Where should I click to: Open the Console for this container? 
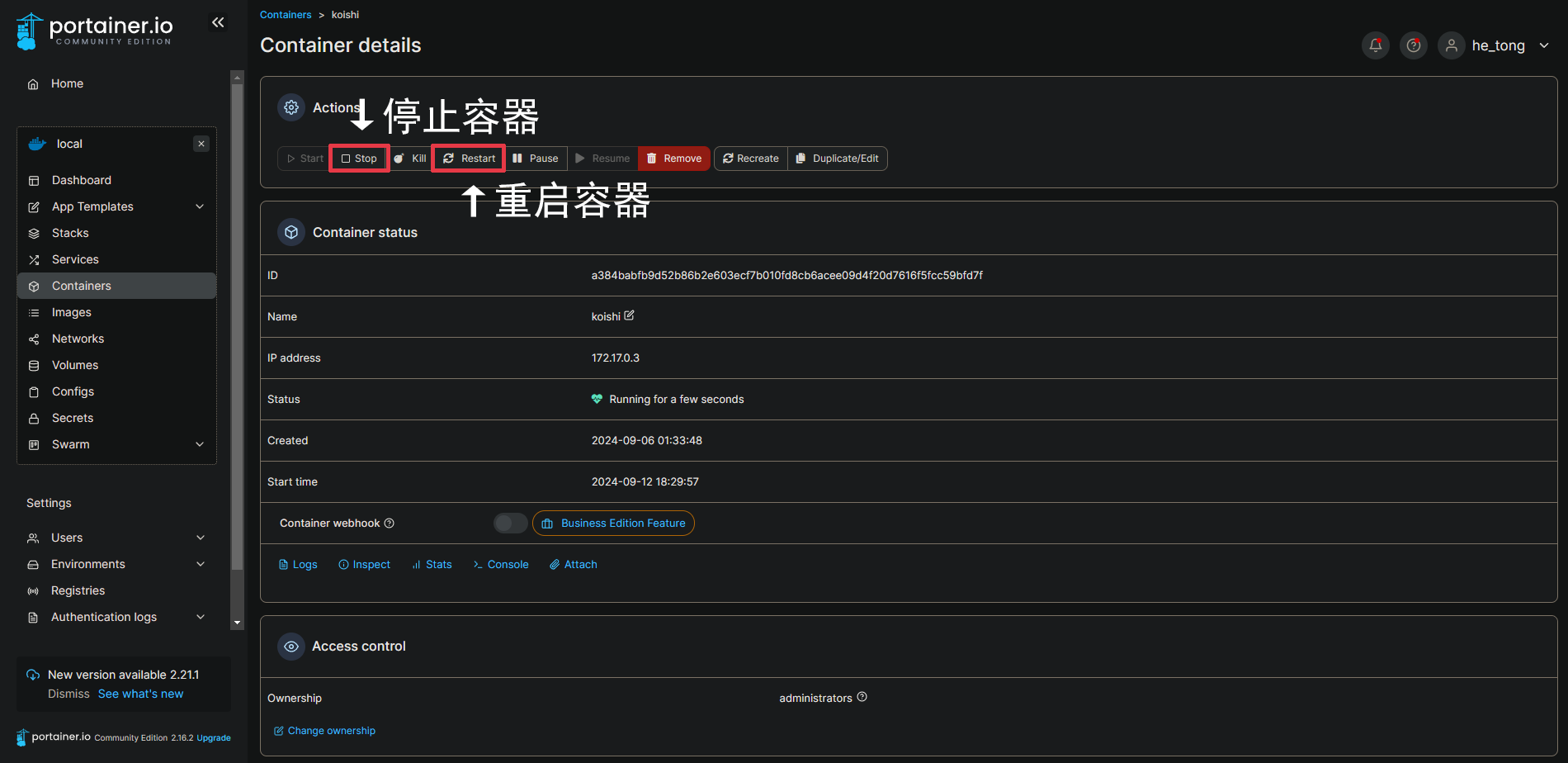pyautogui.click(x=501, y=565)
